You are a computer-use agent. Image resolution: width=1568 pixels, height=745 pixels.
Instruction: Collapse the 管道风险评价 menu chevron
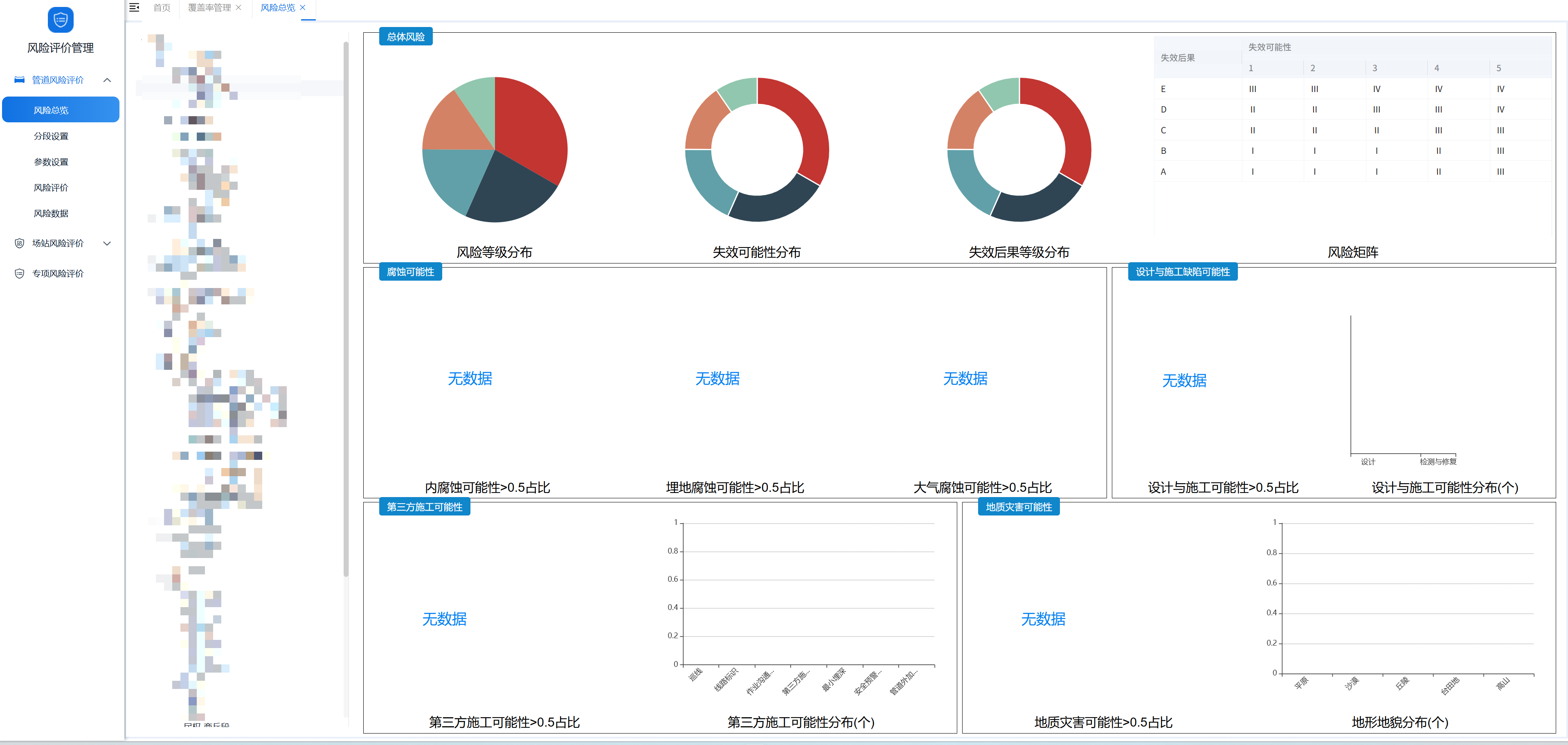pyautogui.click(x=107, y=80)
